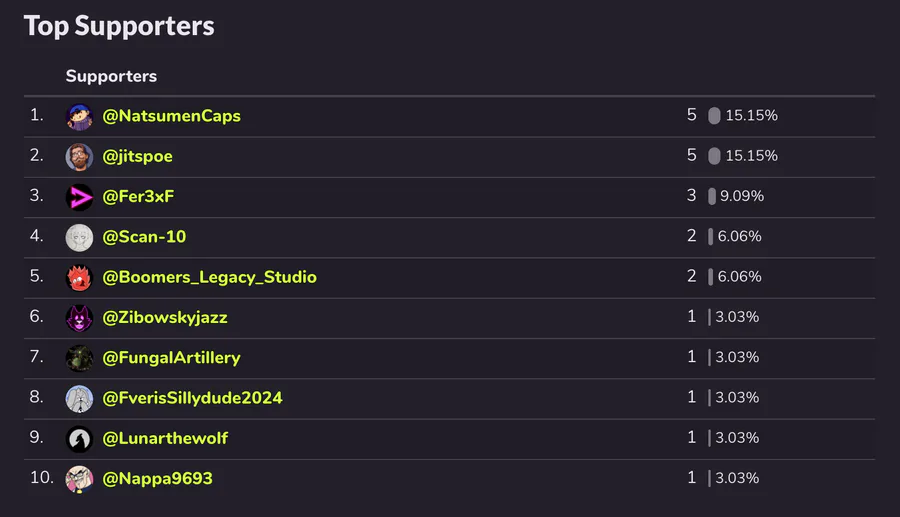Click the Supporters column header
Screen dimensions: 900x517
coord(111,76)
